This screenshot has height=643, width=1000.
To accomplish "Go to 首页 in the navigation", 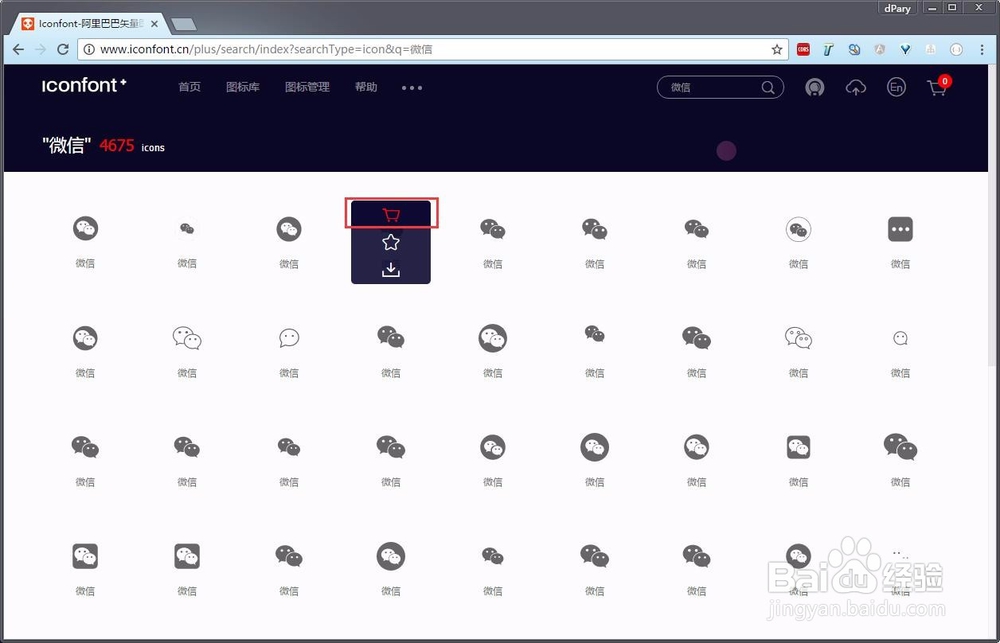I will (x=189, y=87).
